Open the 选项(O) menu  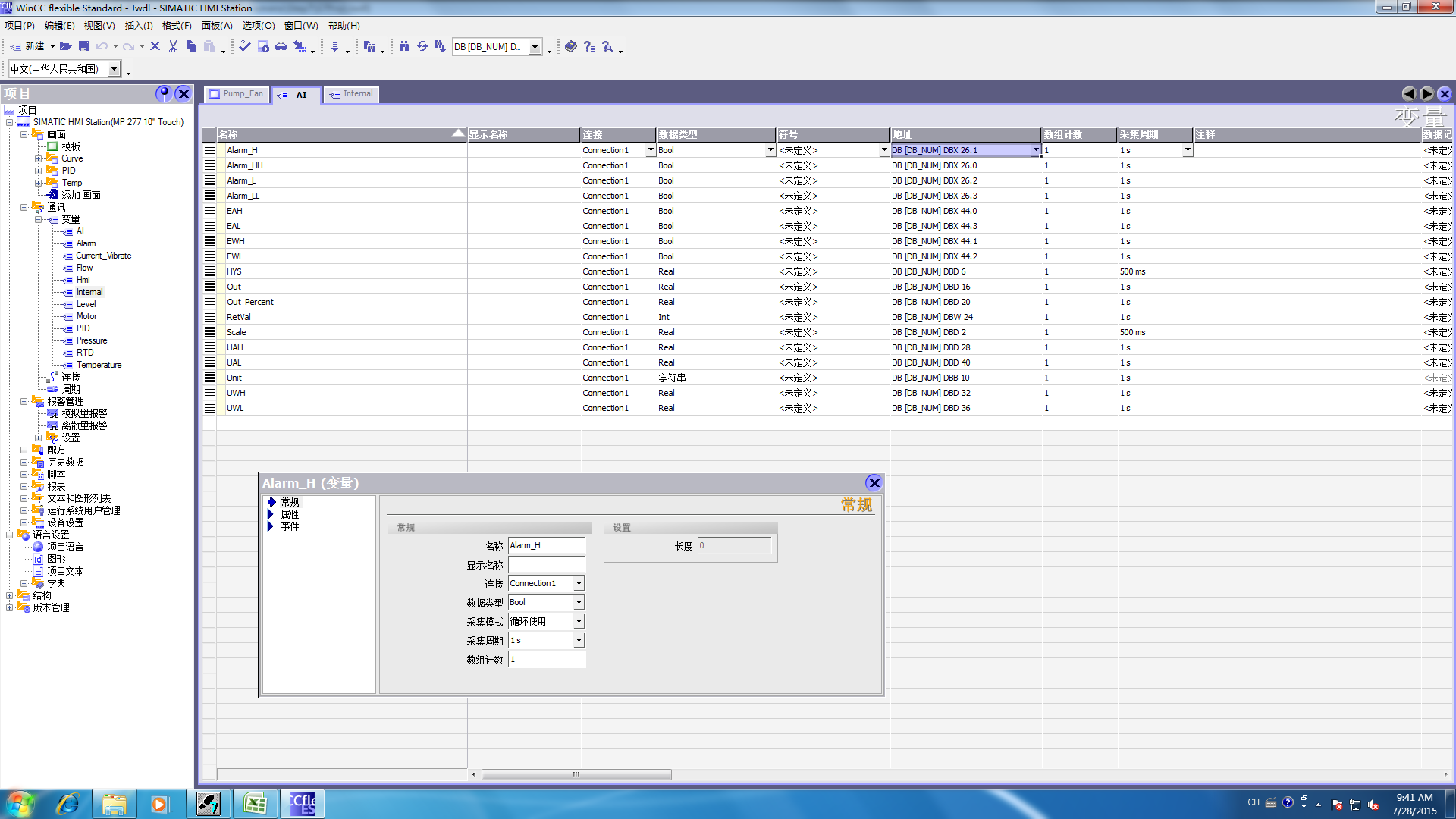(258, 26)
